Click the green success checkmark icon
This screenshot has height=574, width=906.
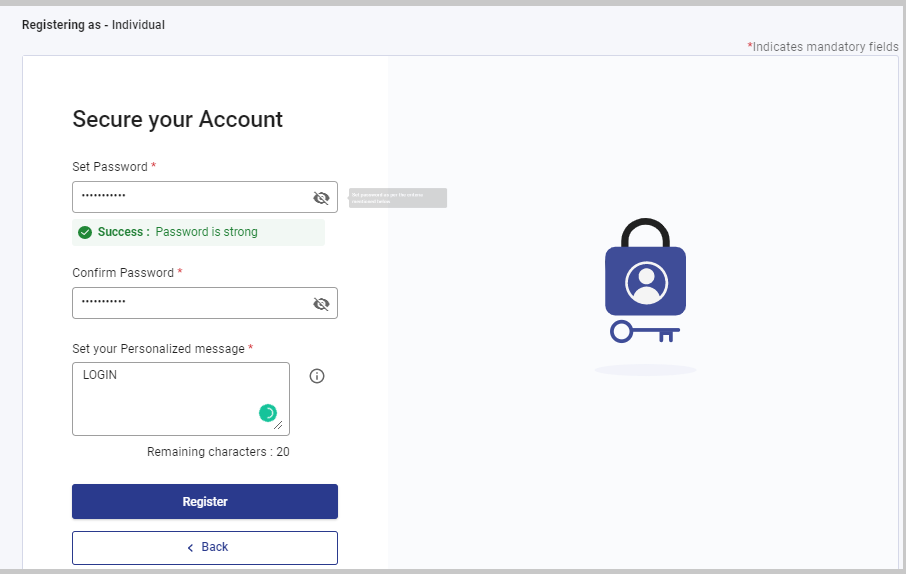[x=85, y=232]
